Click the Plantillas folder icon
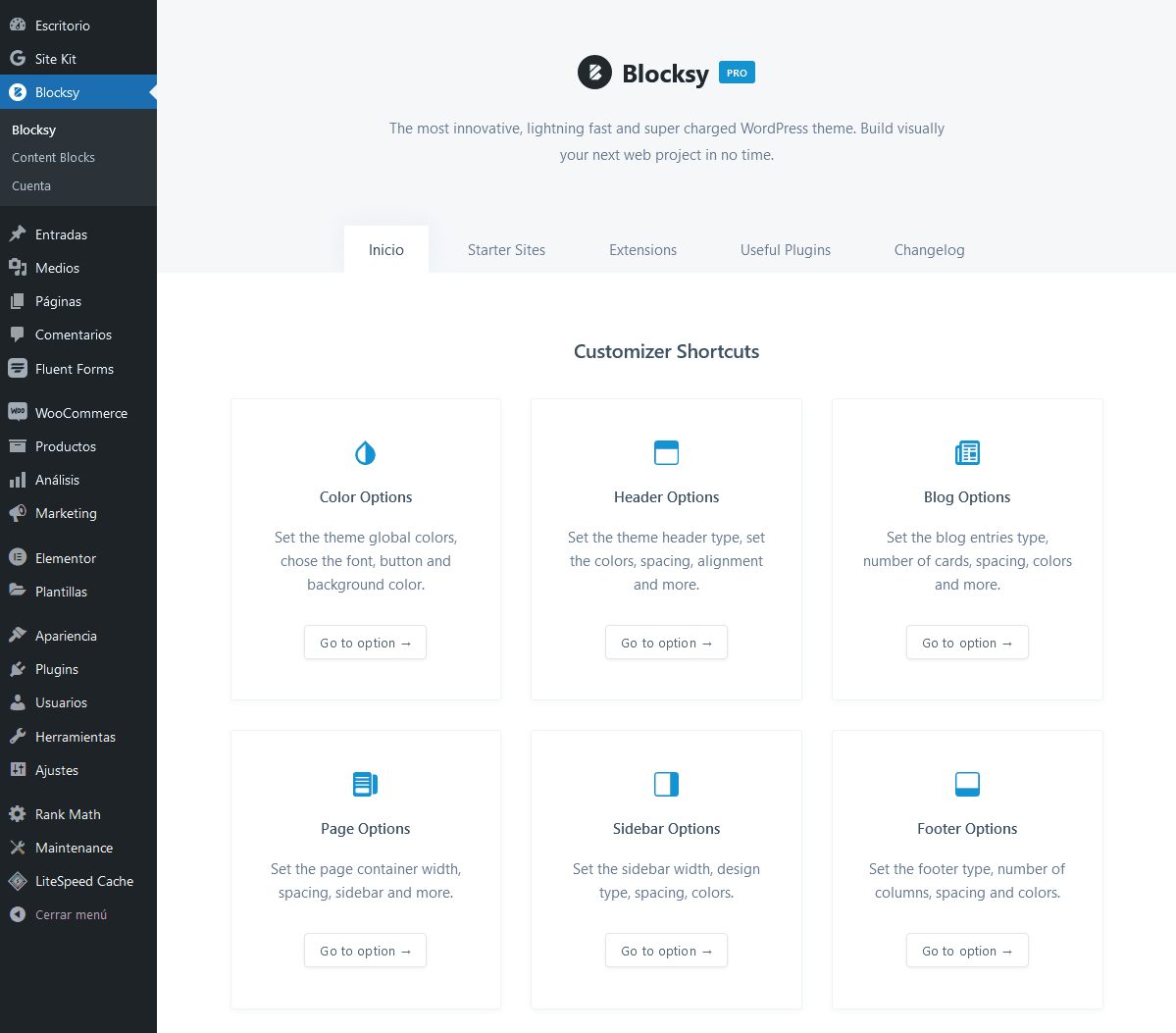Viewport: 1176px width, 1033px height. pyautogui.click(x=18, y=591)
